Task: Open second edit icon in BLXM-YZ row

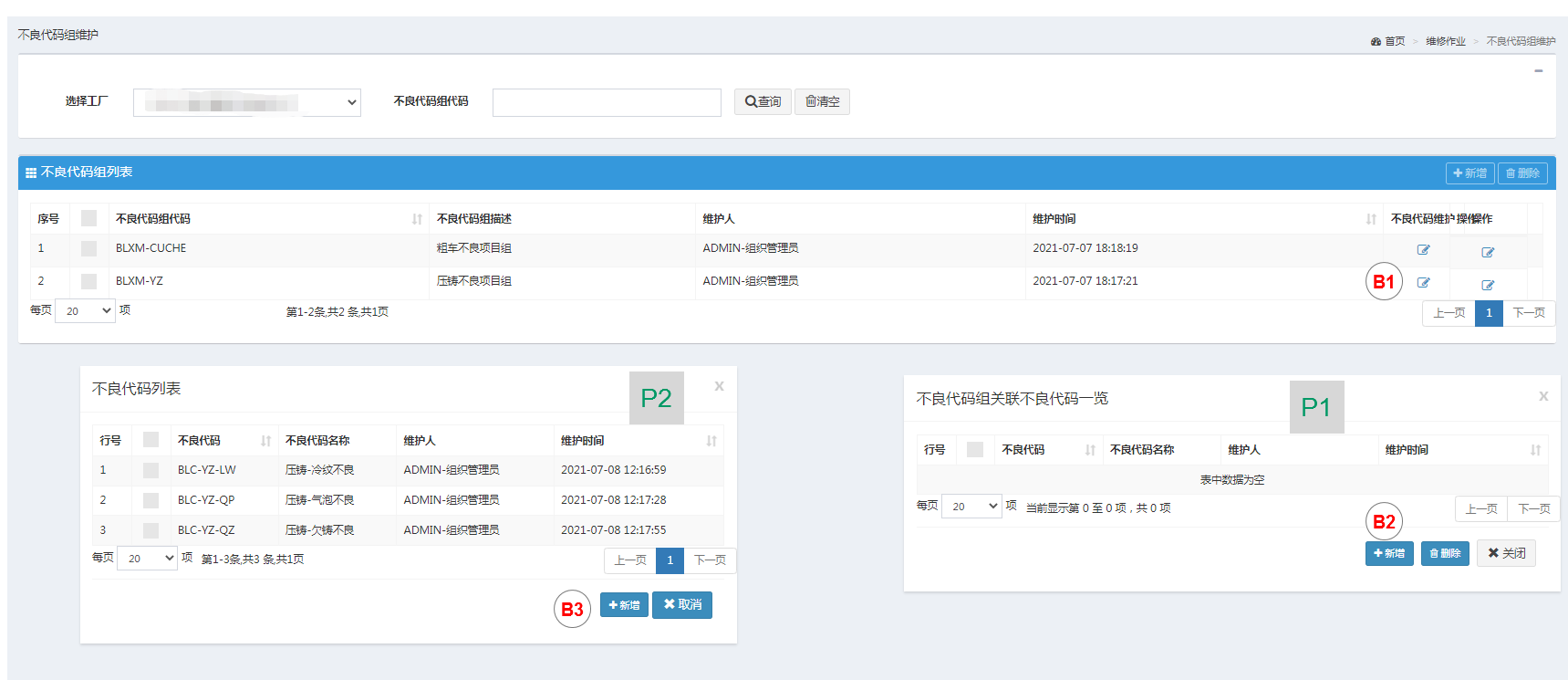Action: (x=1488, y=285)
